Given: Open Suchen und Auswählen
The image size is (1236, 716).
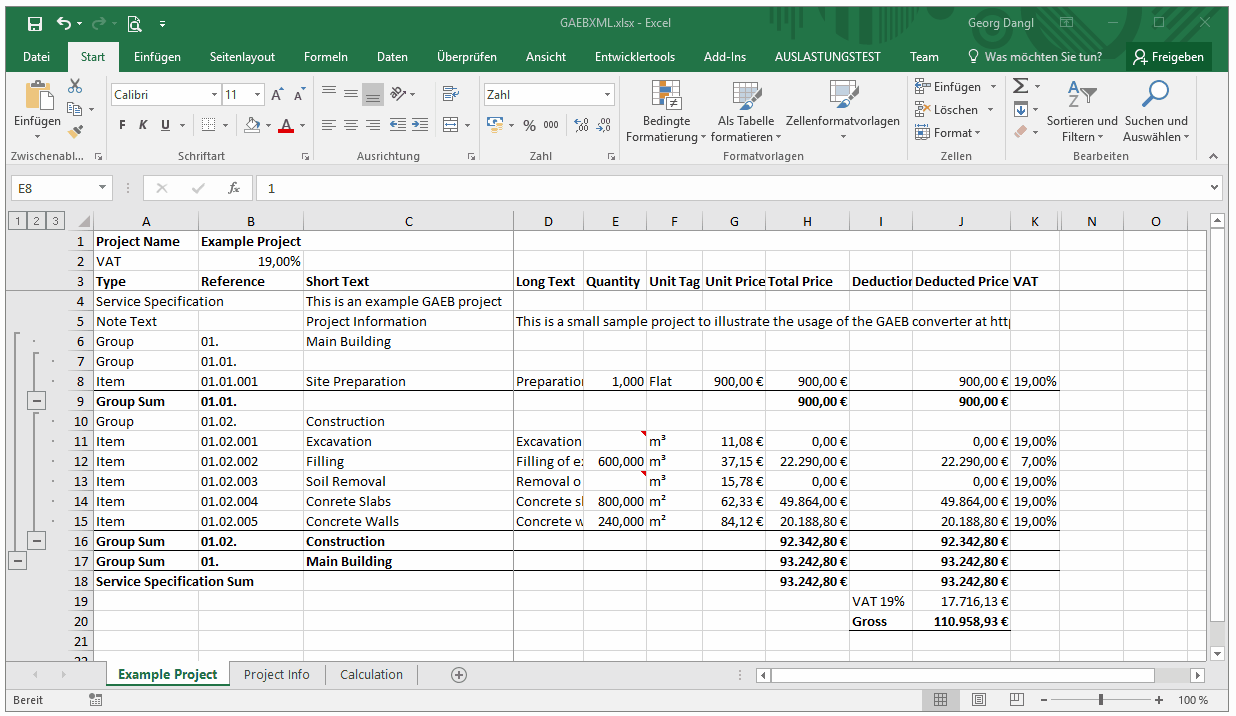Looking at the screenshot, I should [1156, 111].
